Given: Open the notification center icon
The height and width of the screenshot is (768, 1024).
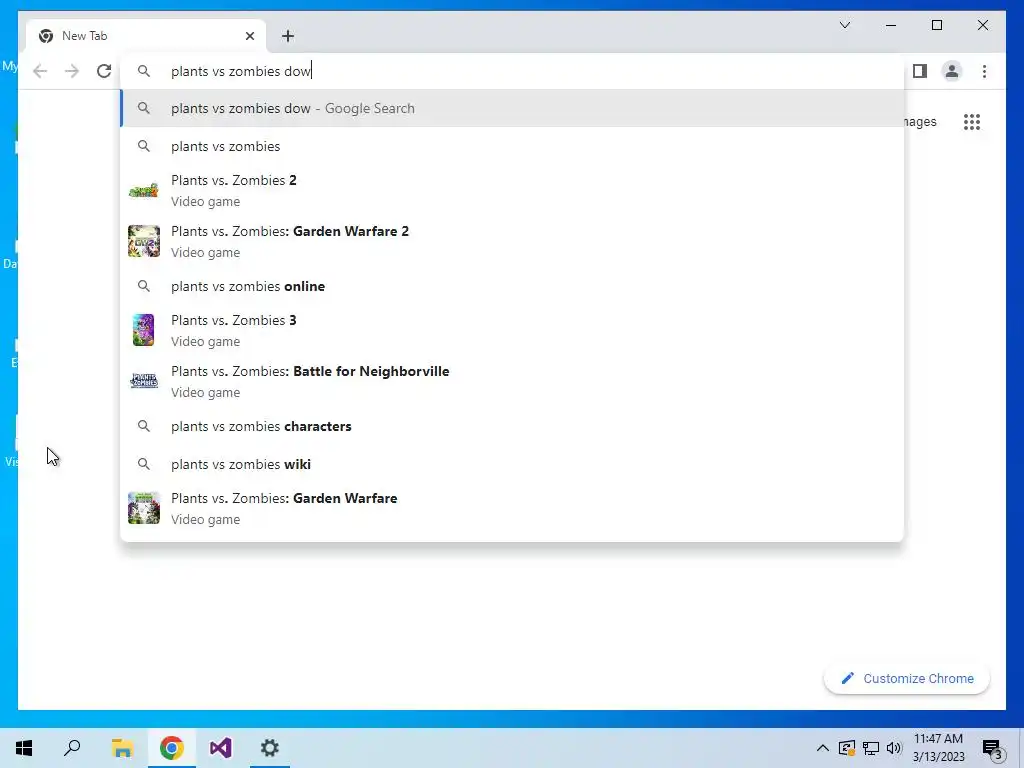Looking at the screenshot, I should pyautogui.click(x=993, y=749).
